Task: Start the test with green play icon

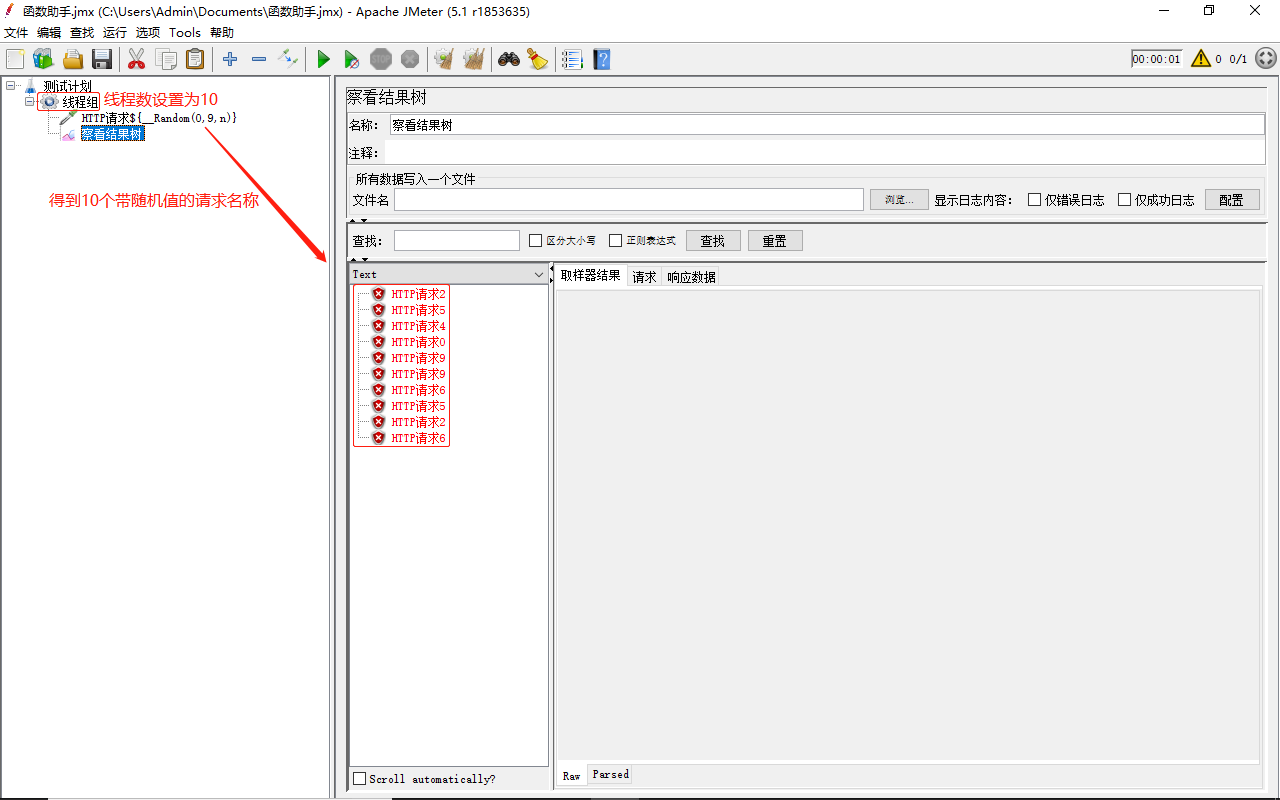Action: [x=323, y=59]
